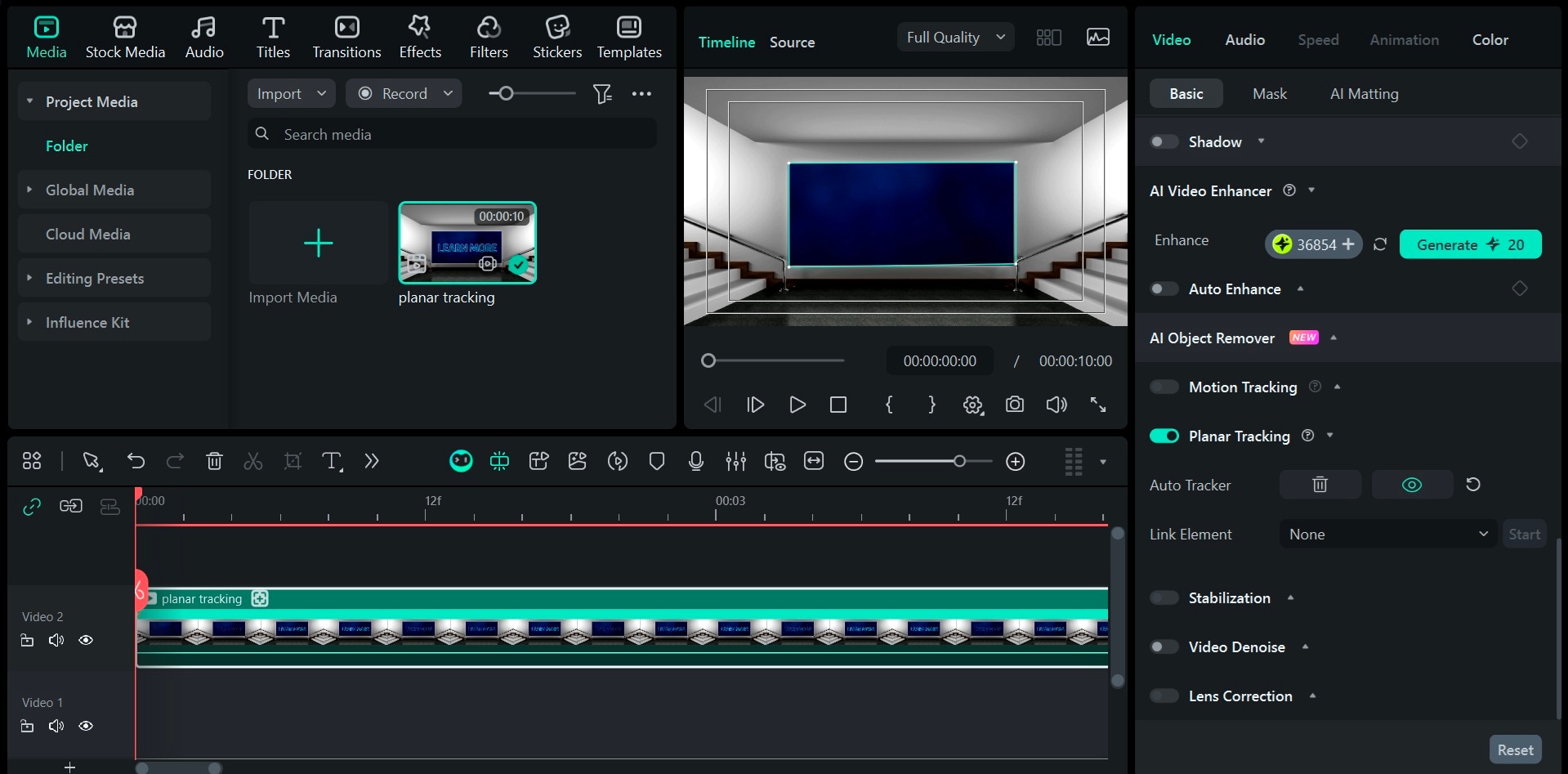Disable the Planar Tracking toggle

pyautogui.click(x=1164, y=436)
